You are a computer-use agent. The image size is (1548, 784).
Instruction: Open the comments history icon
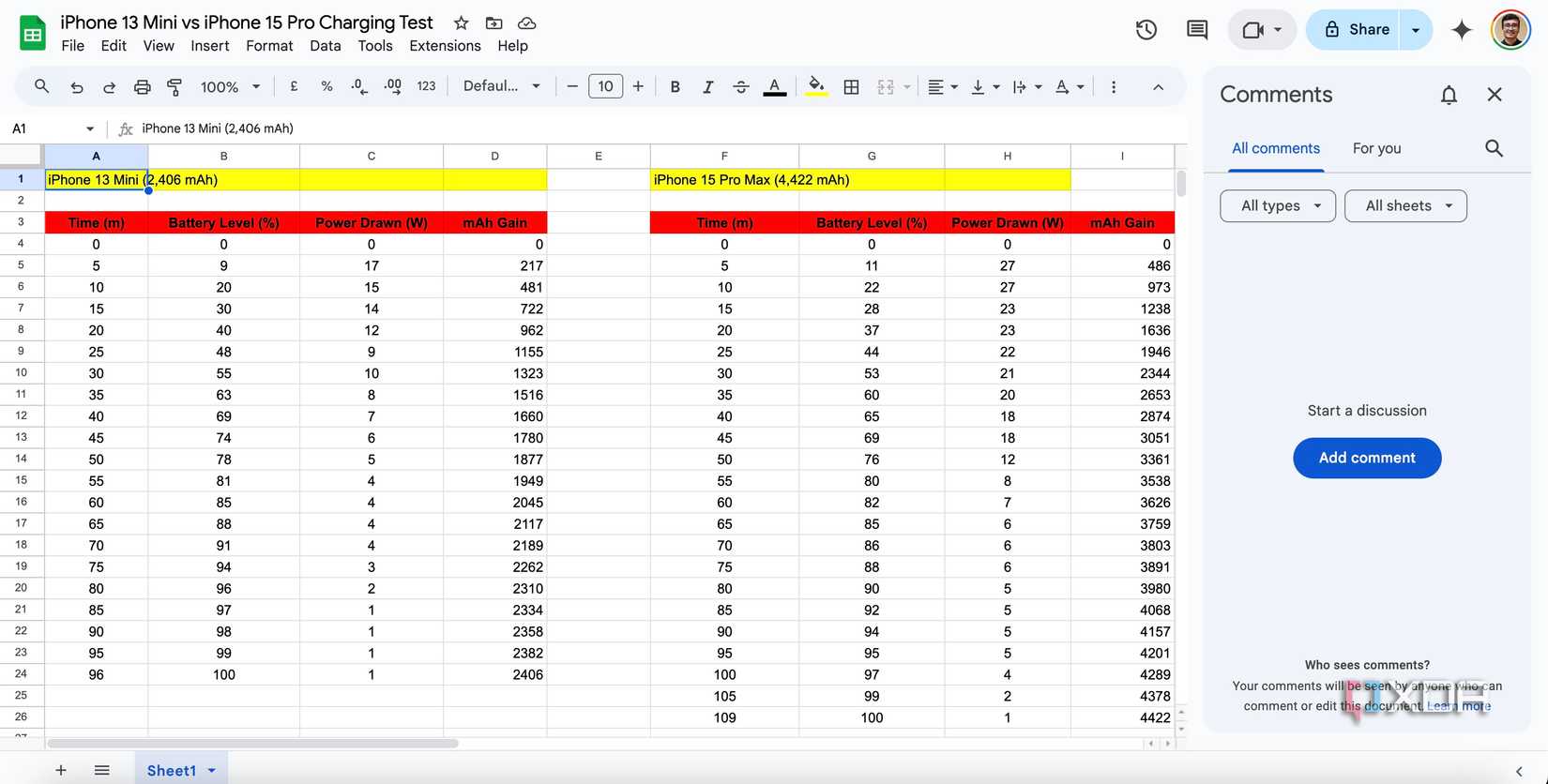(x=1197, y=30)
